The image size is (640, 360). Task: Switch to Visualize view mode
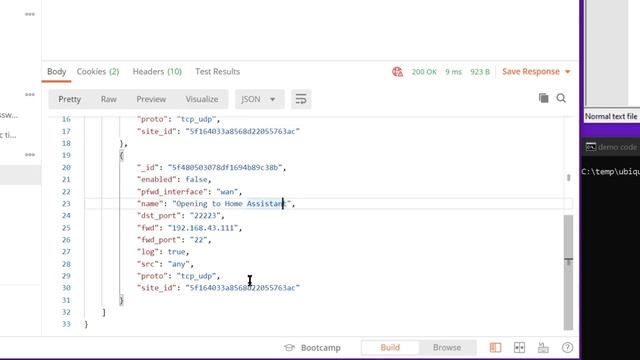(x=202, y=99)
